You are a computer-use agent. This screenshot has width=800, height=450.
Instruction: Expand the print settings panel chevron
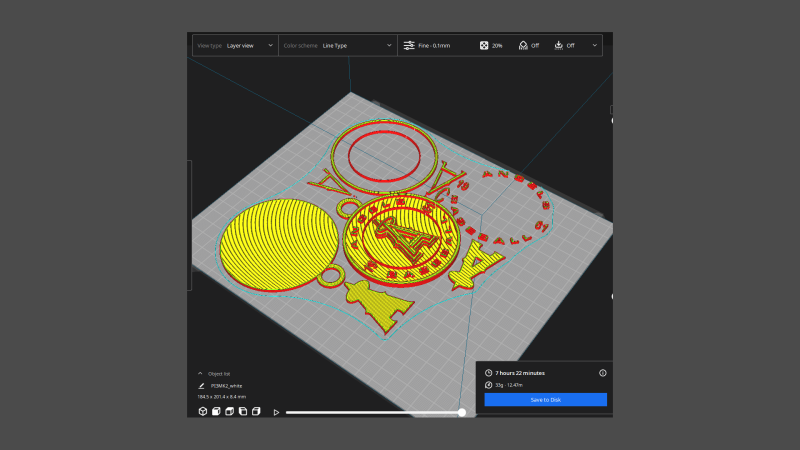596,45
